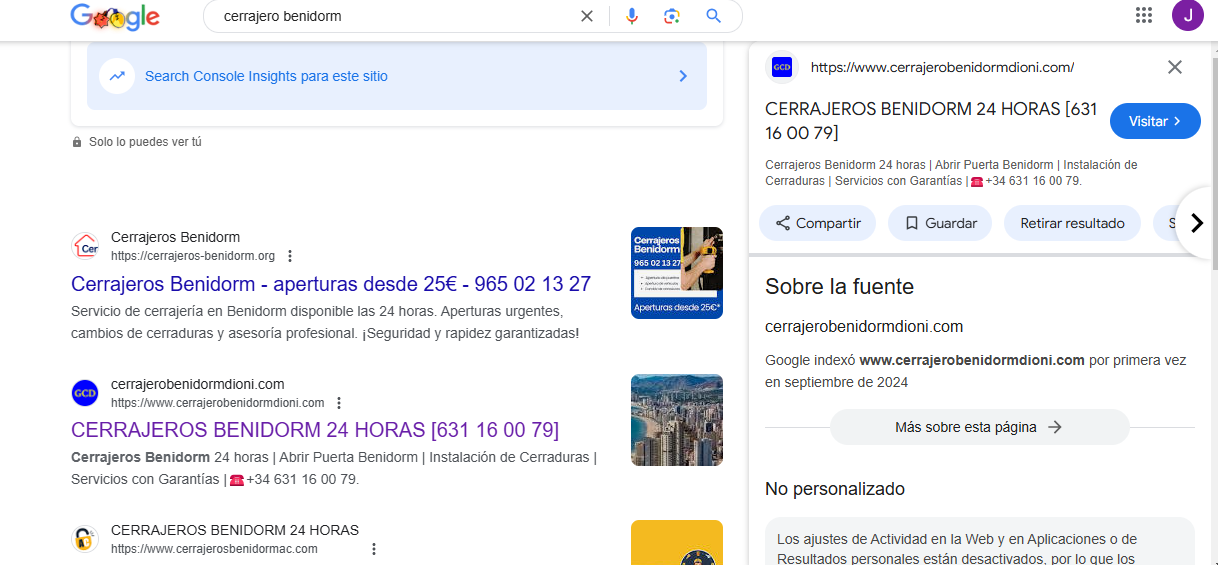Click the GCD favicon in the results list
The height and width of the screenshot is (565, 1218).
85,393
